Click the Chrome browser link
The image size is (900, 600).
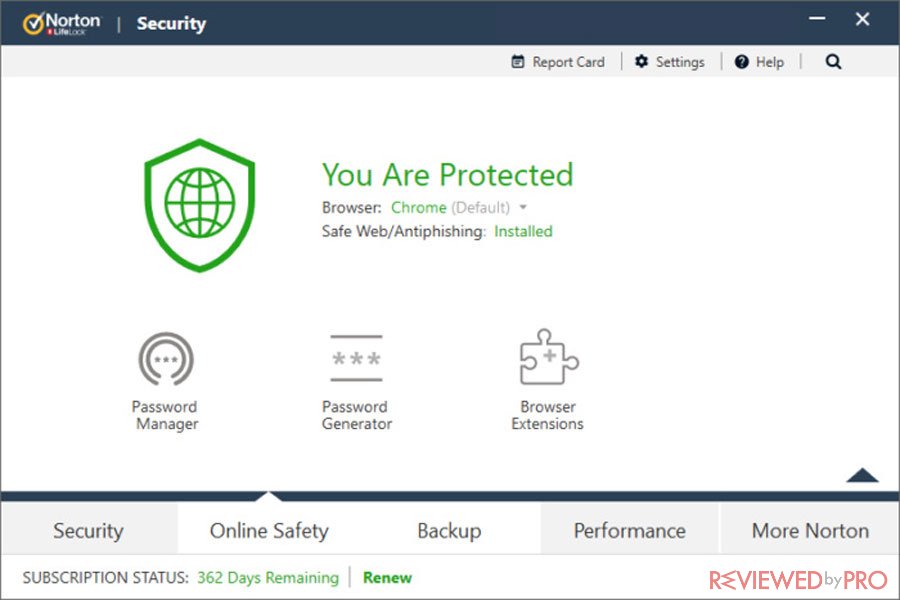pyautogui.click(x=418, y=207)
